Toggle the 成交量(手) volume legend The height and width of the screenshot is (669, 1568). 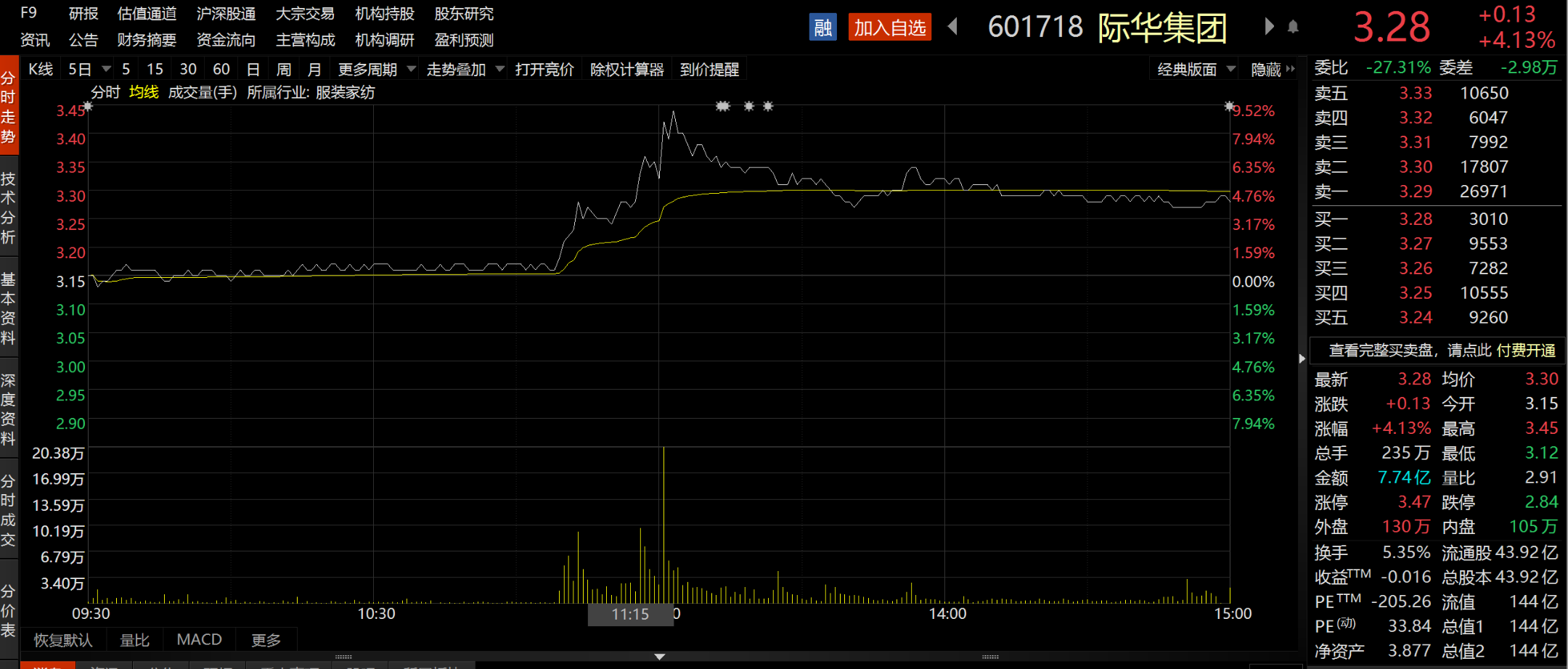(203, 92)
